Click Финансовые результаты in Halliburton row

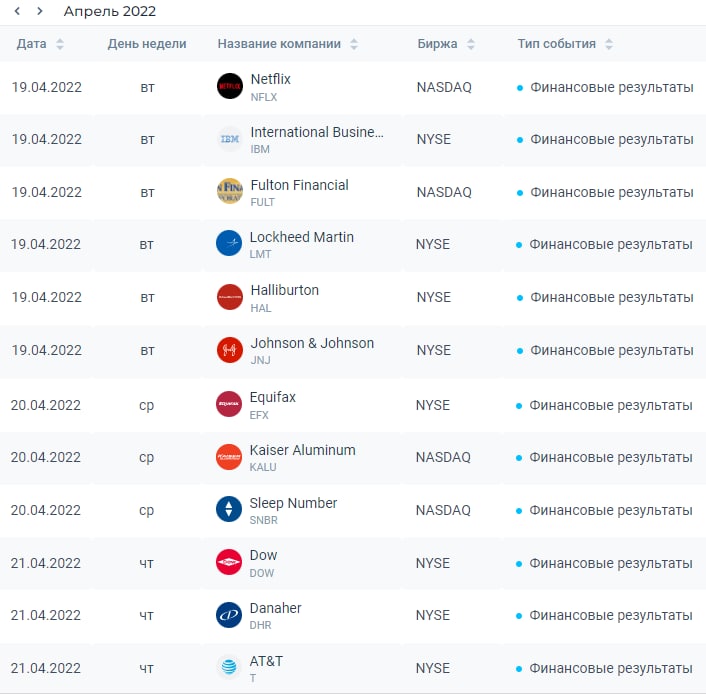(x=611, y=298)
